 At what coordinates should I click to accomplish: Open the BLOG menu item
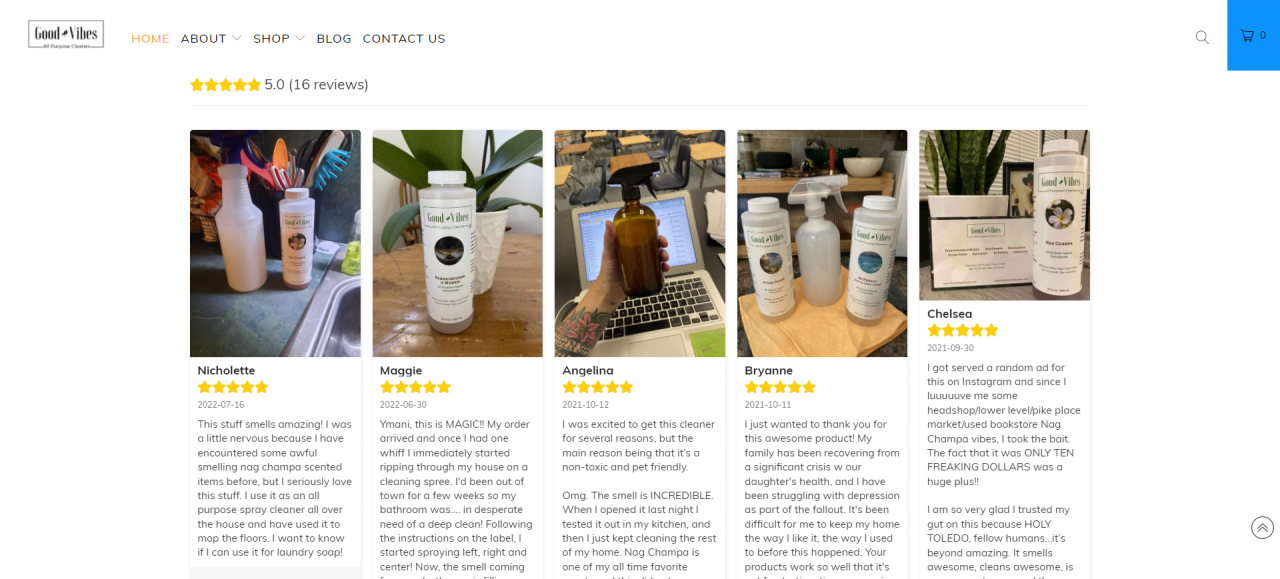click(x=334, y=38)
